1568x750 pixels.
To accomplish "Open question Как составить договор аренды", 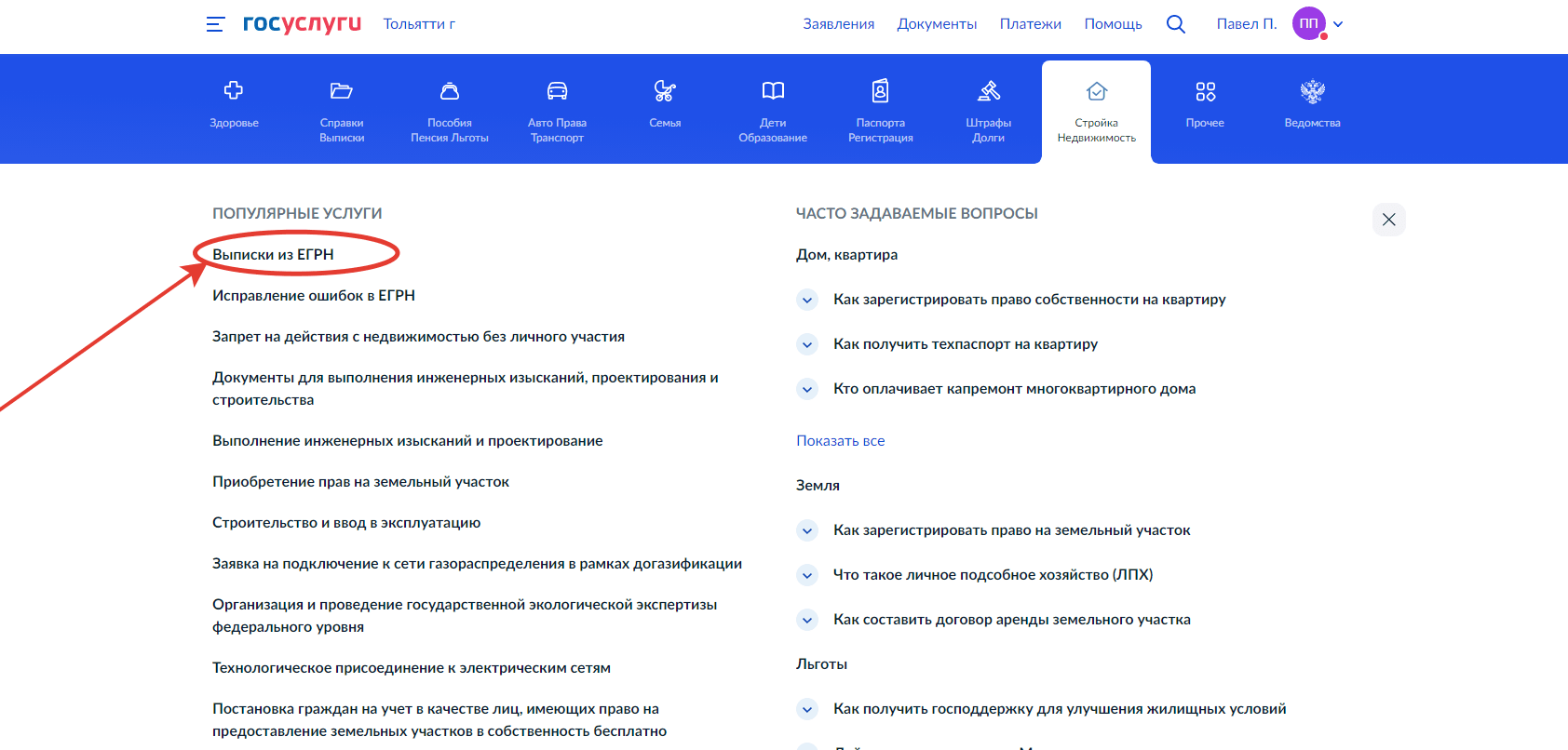I will coord(1012,620).
